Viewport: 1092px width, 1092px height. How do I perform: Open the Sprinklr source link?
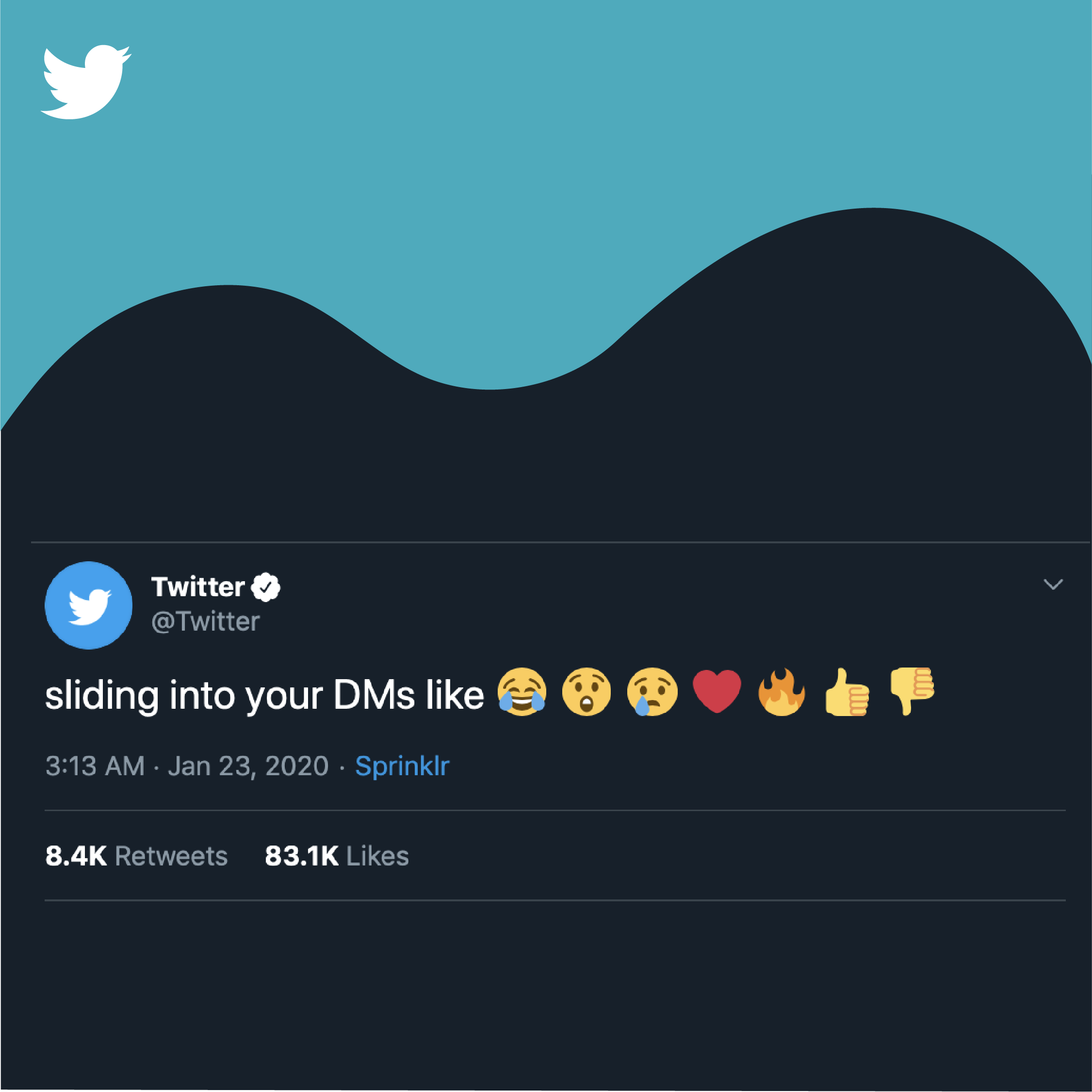(402, 766)
